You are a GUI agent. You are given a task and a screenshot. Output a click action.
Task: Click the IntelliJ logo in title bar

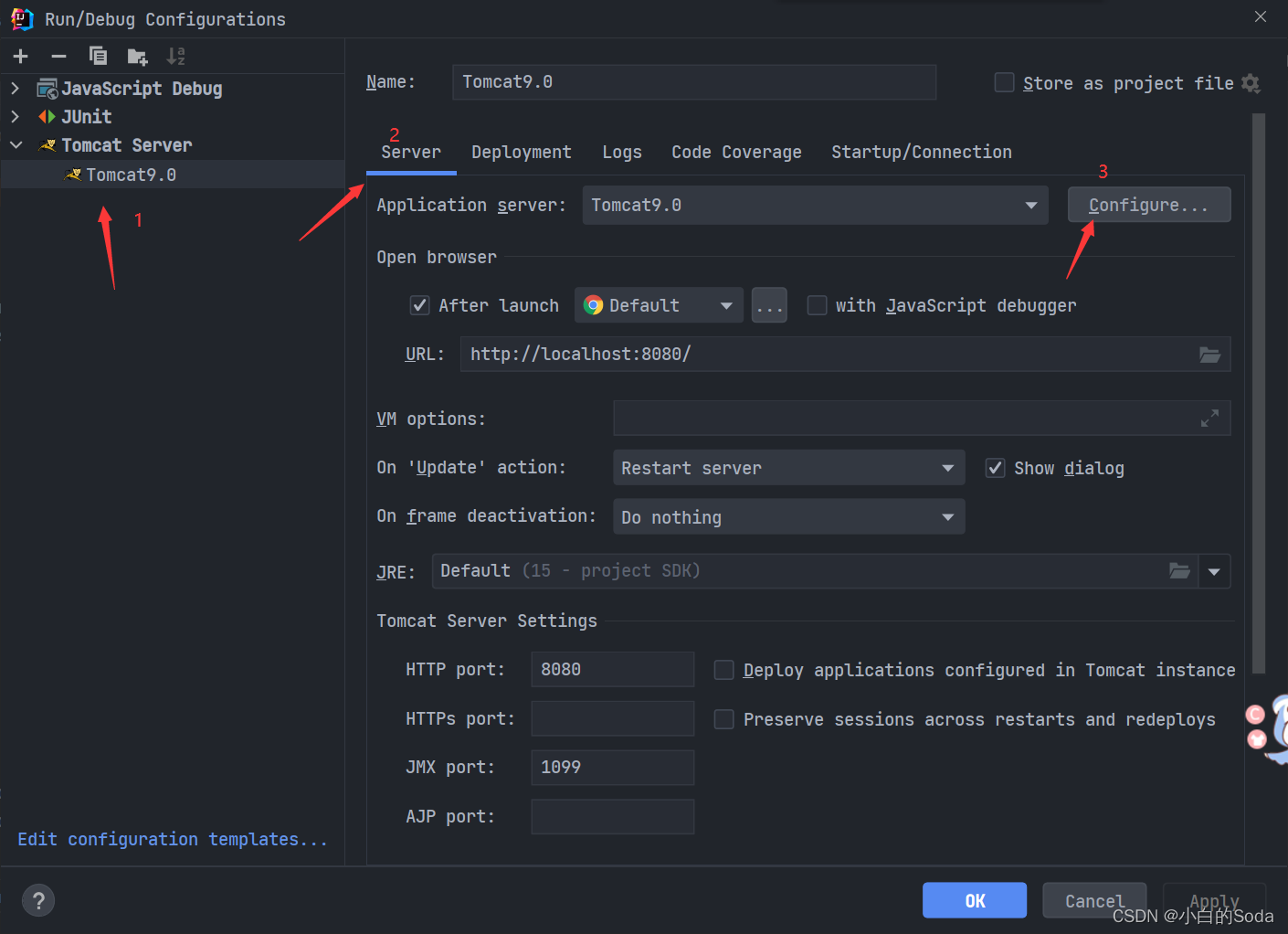tap(22, 19)
